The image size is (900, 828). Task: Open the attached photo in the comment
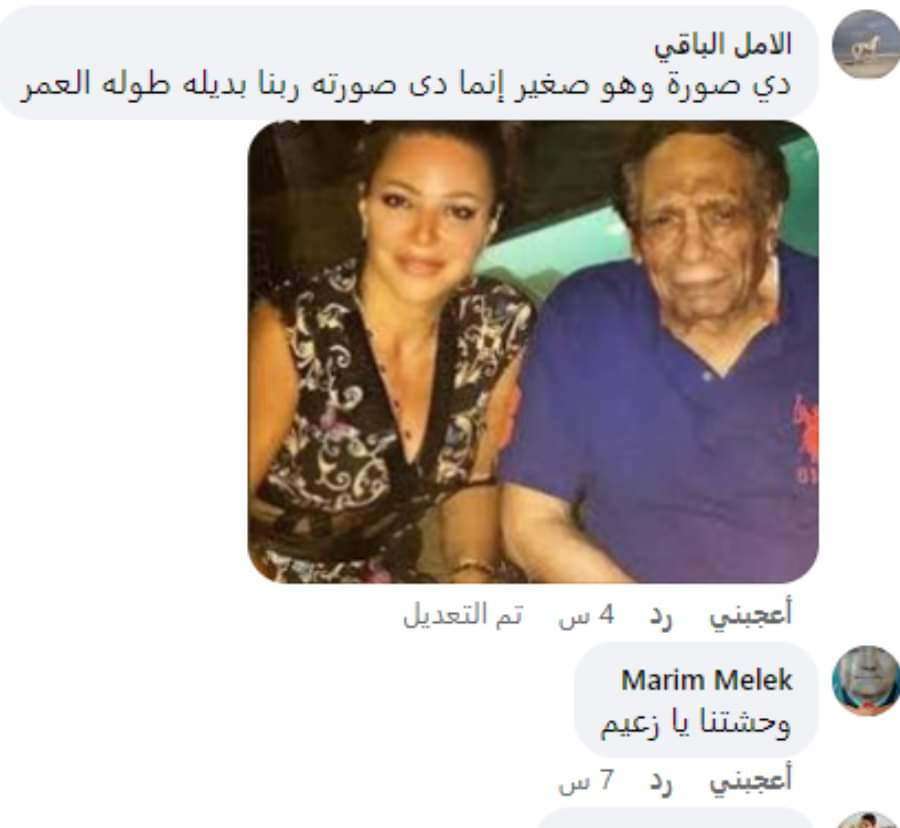(x=533, y=352)
